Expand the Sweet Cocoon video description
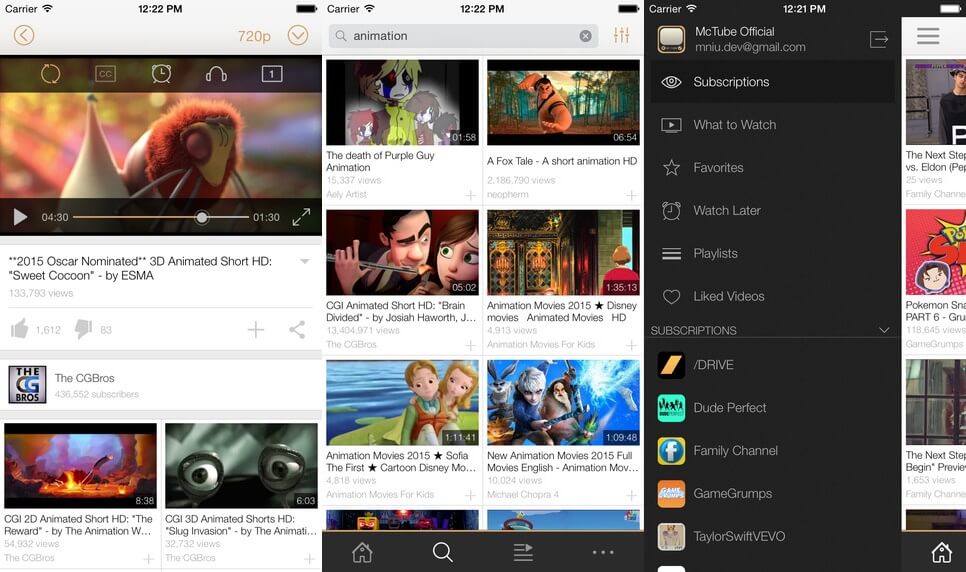966x572 pixels. 304,261
